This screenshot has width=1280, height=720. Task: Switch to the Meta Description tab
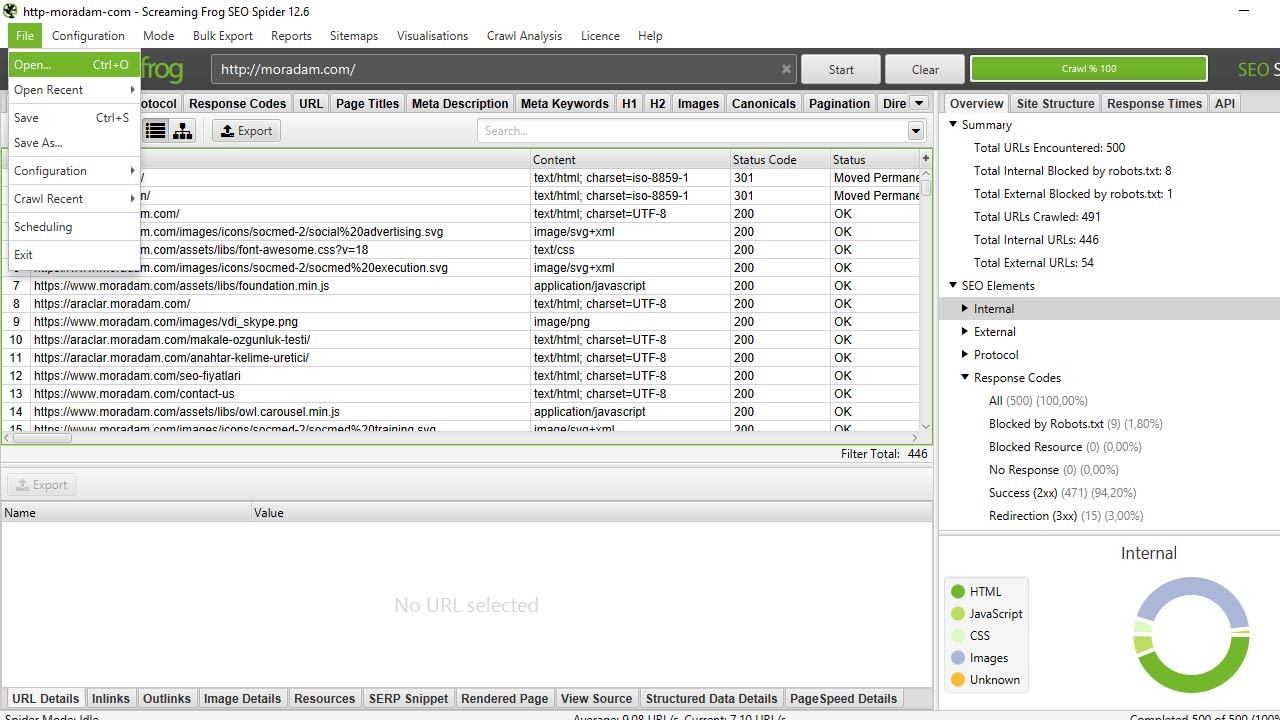coord(460,103)
